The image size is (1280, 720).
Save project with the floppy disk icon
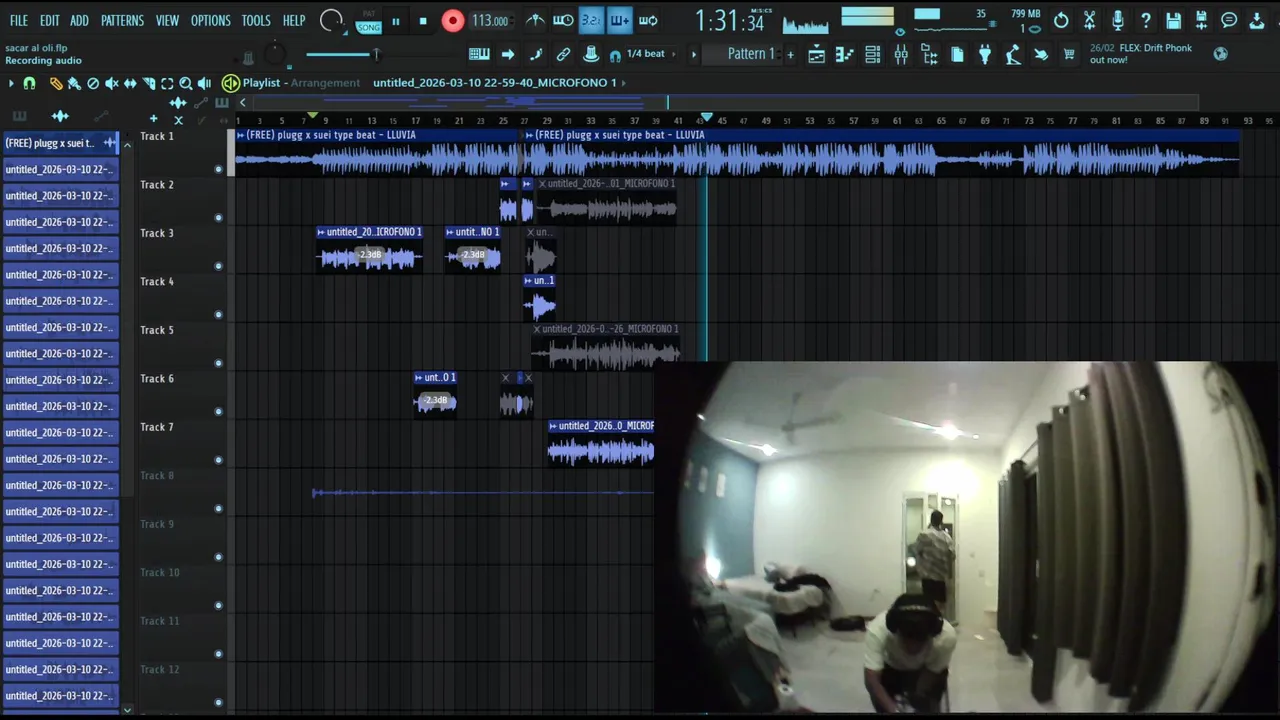[1173, 20]
